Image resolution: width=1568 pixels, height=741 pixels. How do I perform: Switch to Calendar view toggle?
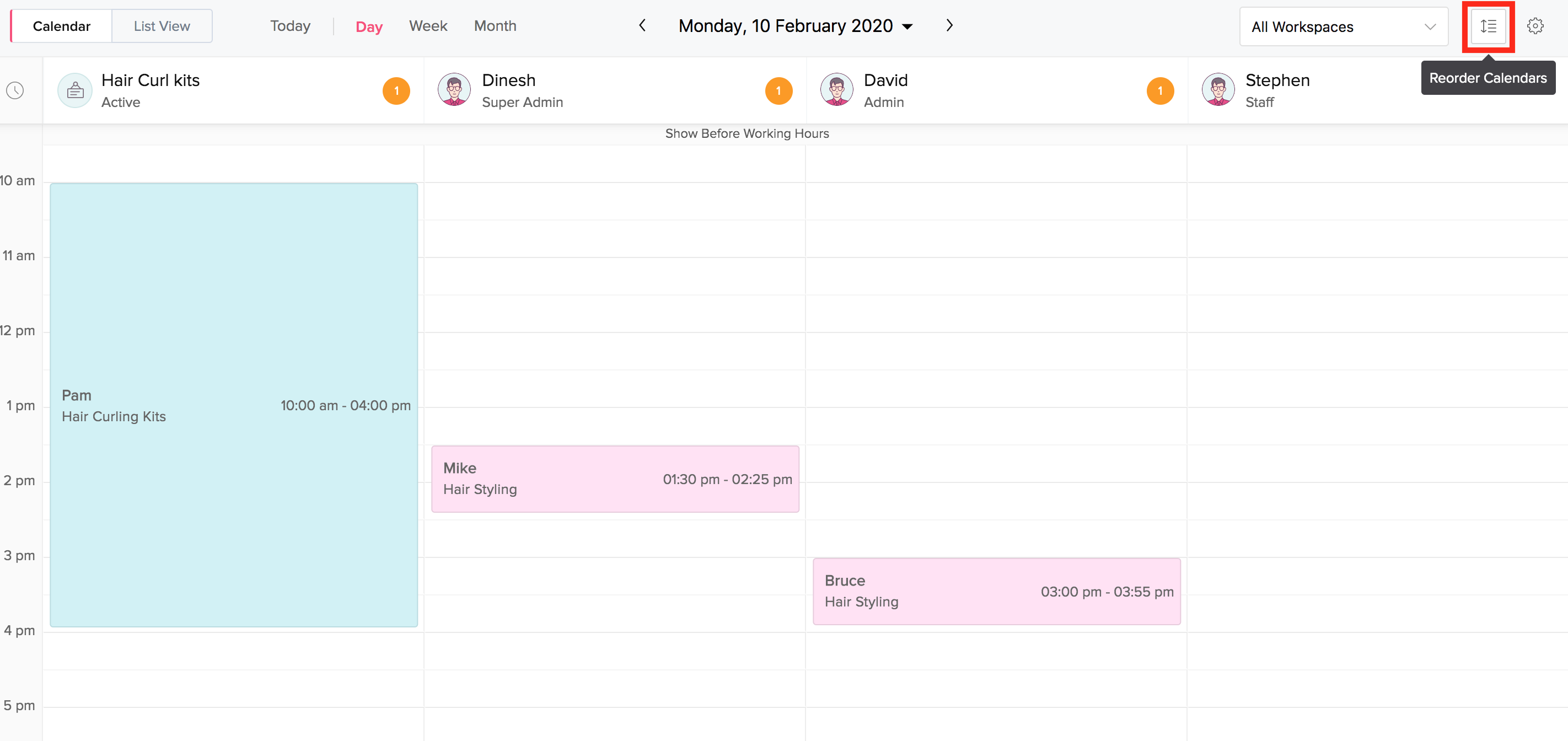pyautogui.click(x=62, y=26)
